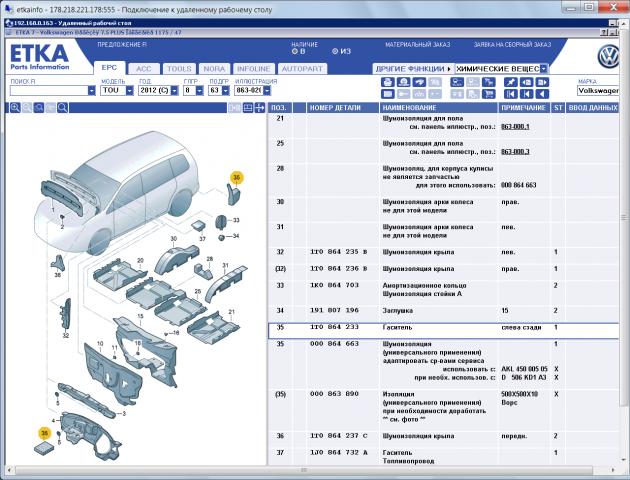Jump to first record icon
This screenshot has width=630, height=480.
[x=526, y=94]
